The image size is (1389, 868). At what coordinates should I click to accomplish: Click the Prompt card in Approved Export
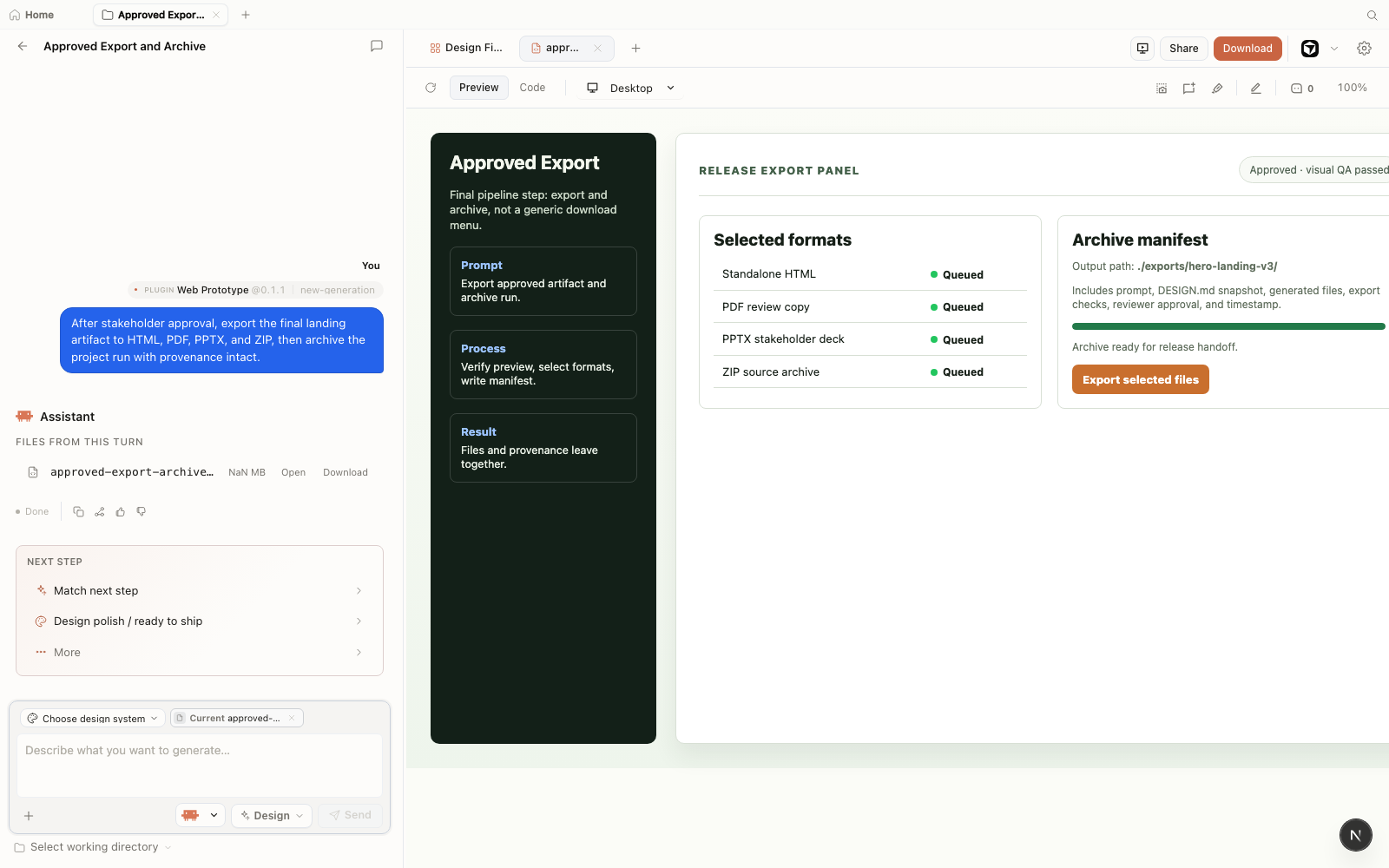click(543, 281)
